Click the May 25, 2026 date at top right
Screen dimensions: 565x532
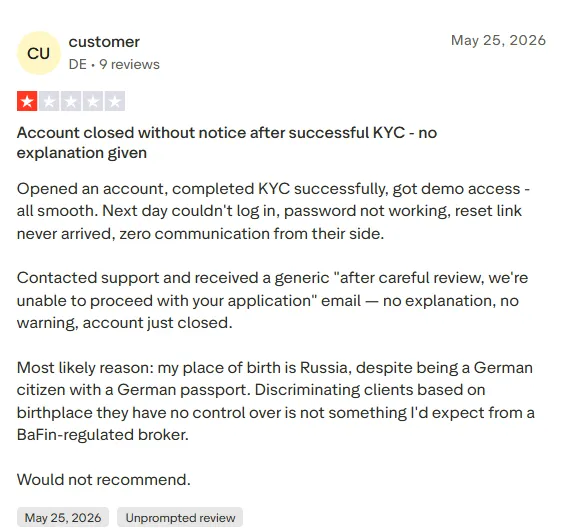click(498, 40)
